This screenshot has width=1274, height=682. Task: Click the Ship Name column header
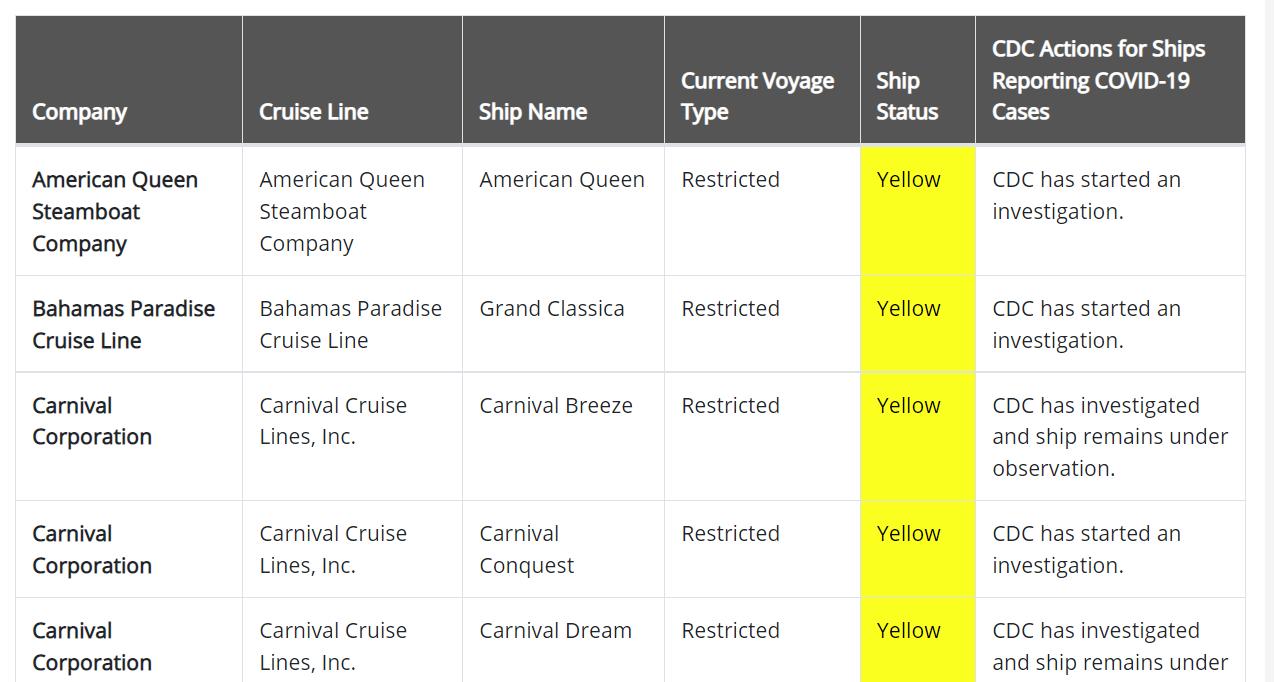563,80
